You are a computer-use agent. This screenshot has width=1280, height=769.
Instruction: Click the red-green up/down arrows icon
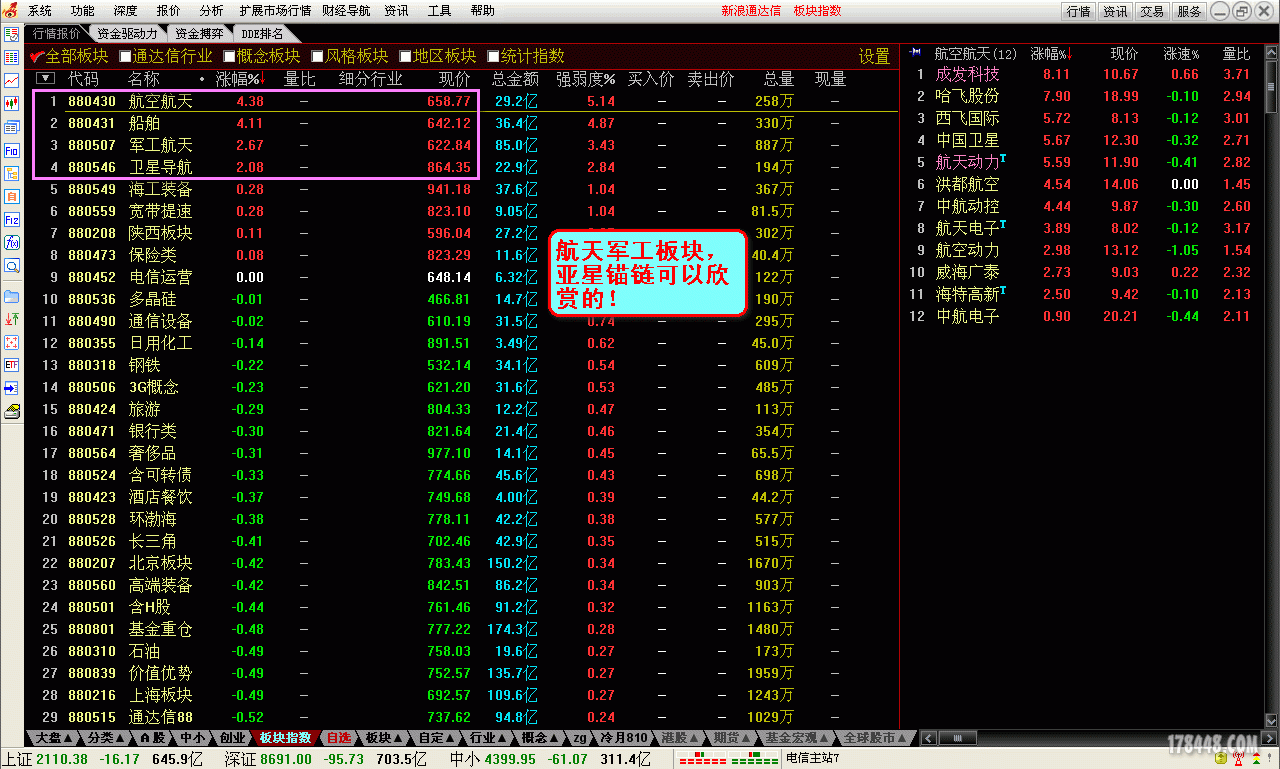tap(11, 319)
